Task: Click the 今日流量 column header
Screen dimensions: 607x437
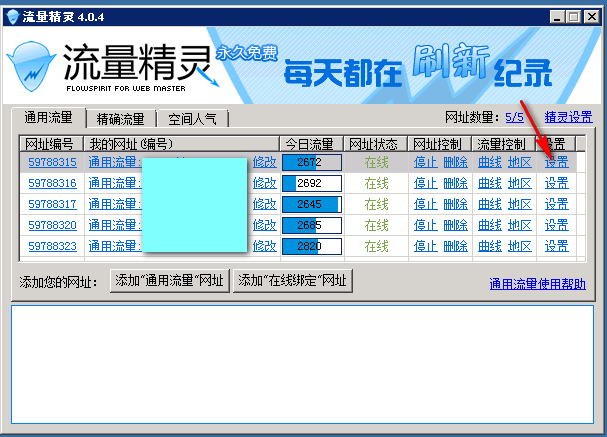Action: (311, 144)
